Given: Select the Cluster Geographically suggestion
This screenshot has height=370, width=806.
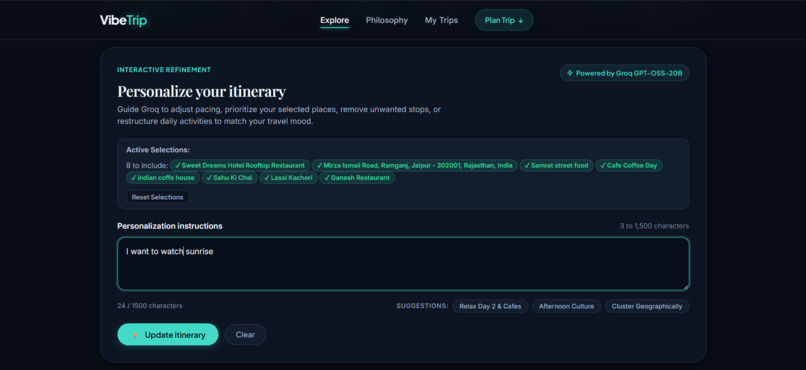Looking at the screenshot, I should click(x=647, y=306).
